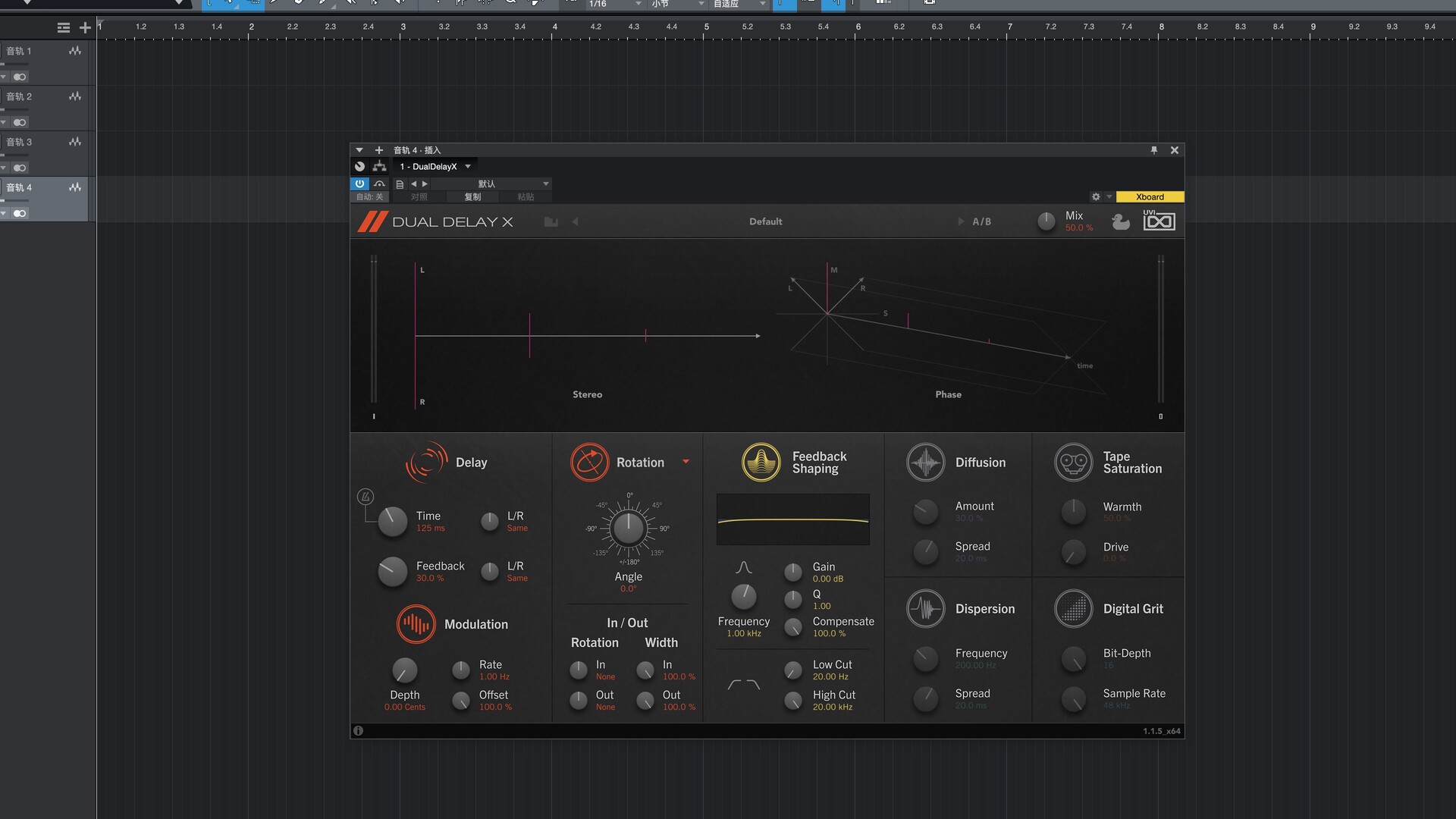Click the Rotation Angle dial

[x=629, y=529]
